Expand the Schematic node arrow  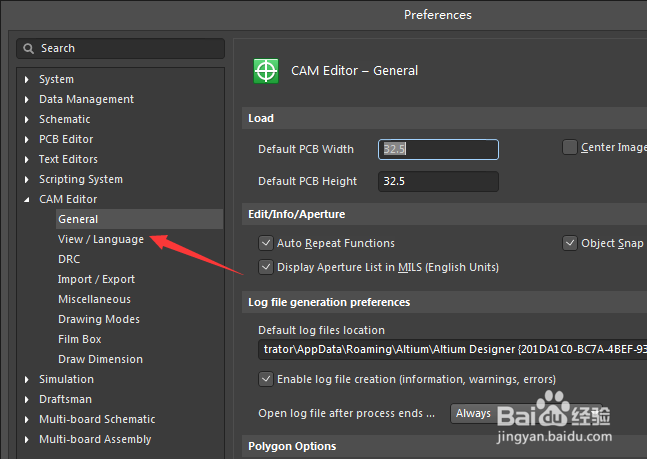[27, 119]
